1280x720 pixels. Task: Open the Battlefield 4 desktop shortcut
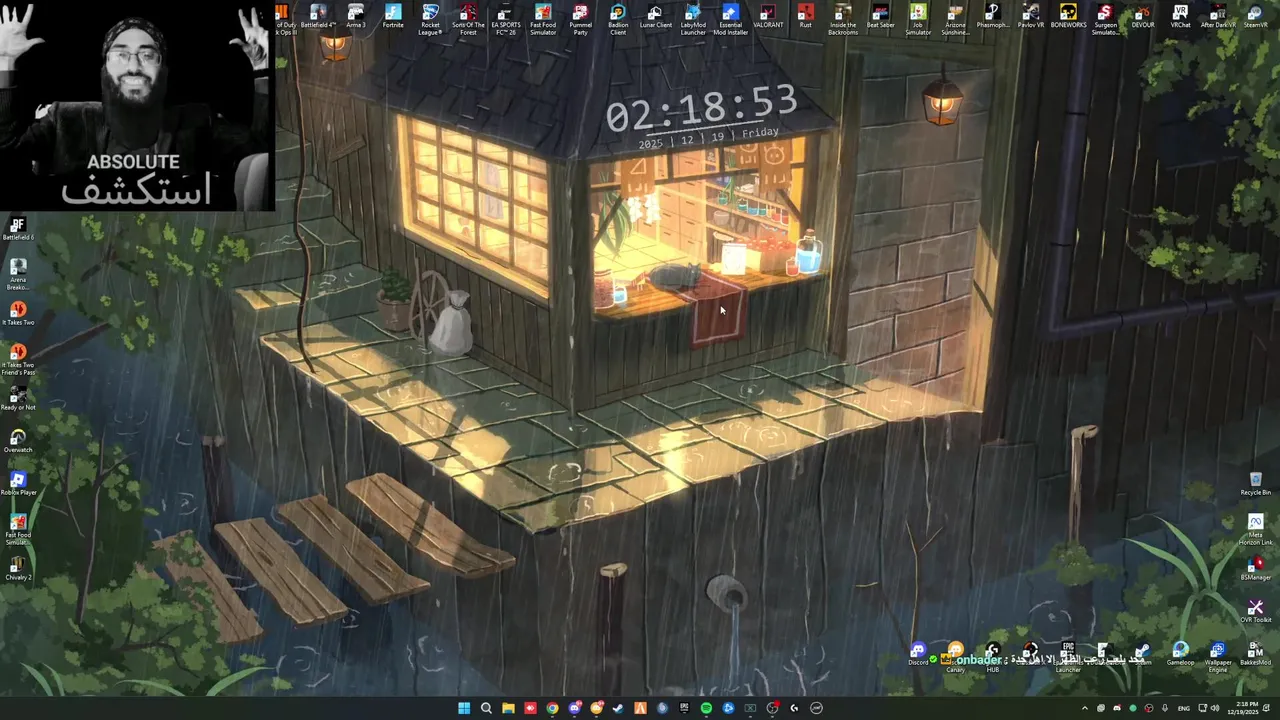(x=318, y=16)
